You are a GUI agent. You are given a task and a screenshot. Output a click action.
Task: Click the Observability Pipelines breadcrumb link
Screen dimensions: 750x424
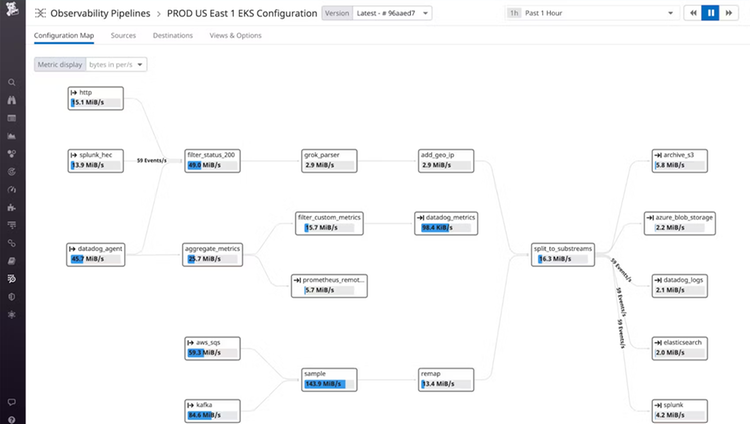coord(100,13)
